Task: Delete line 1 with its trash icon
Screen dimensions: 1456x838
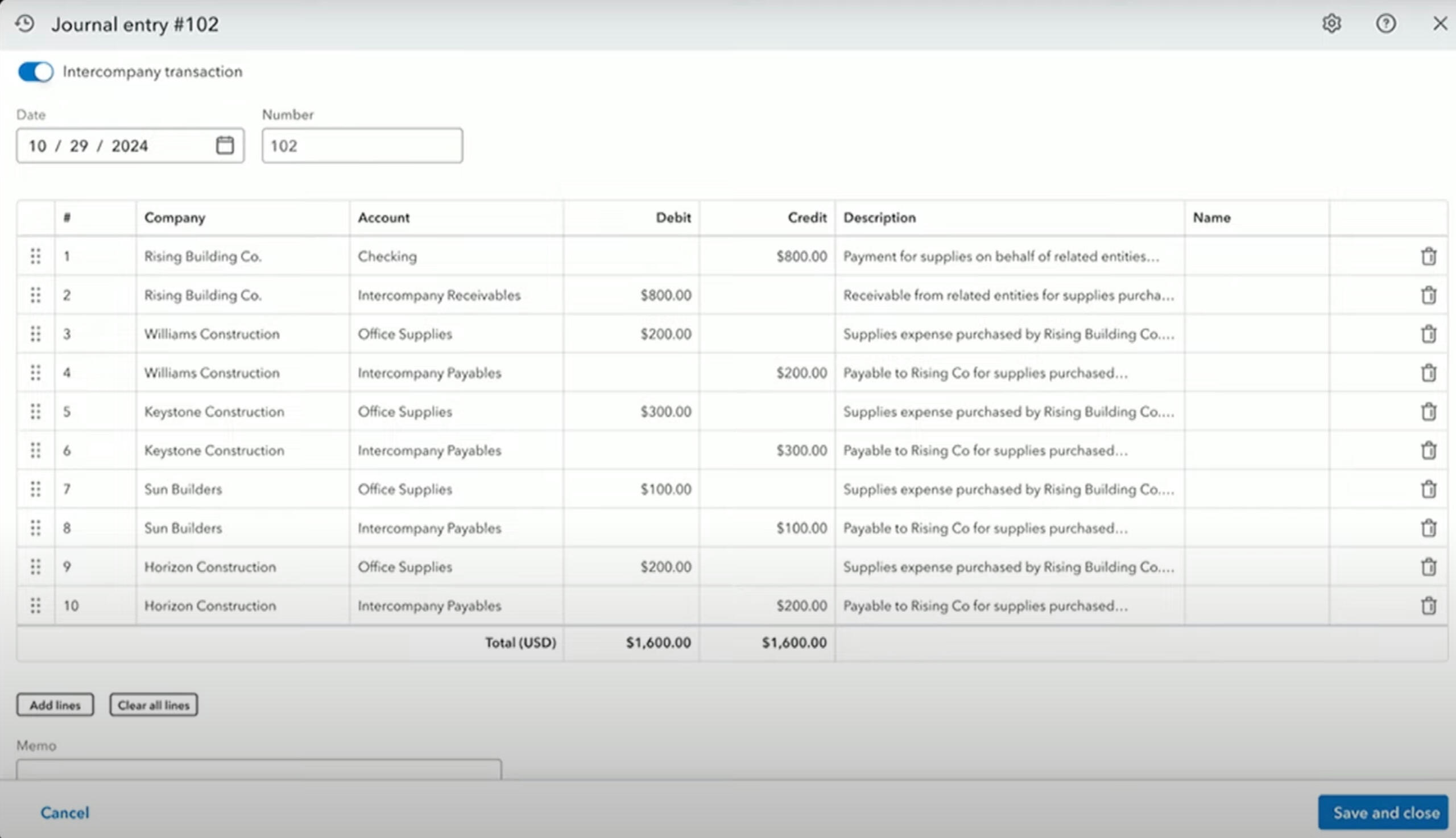Action: pyautogui.click(x=1428, y=256)
